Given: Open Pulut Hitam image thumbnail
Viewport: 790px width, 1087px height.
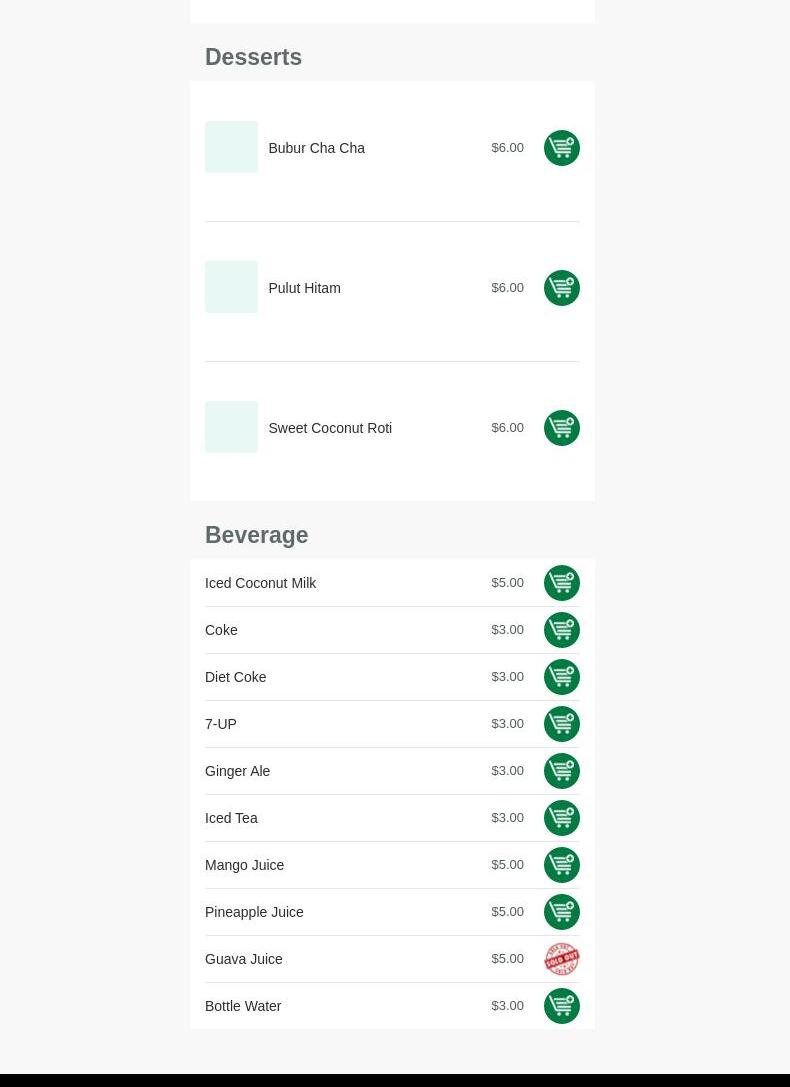Looking at the screenshot, I should click(x=231, y=287).
